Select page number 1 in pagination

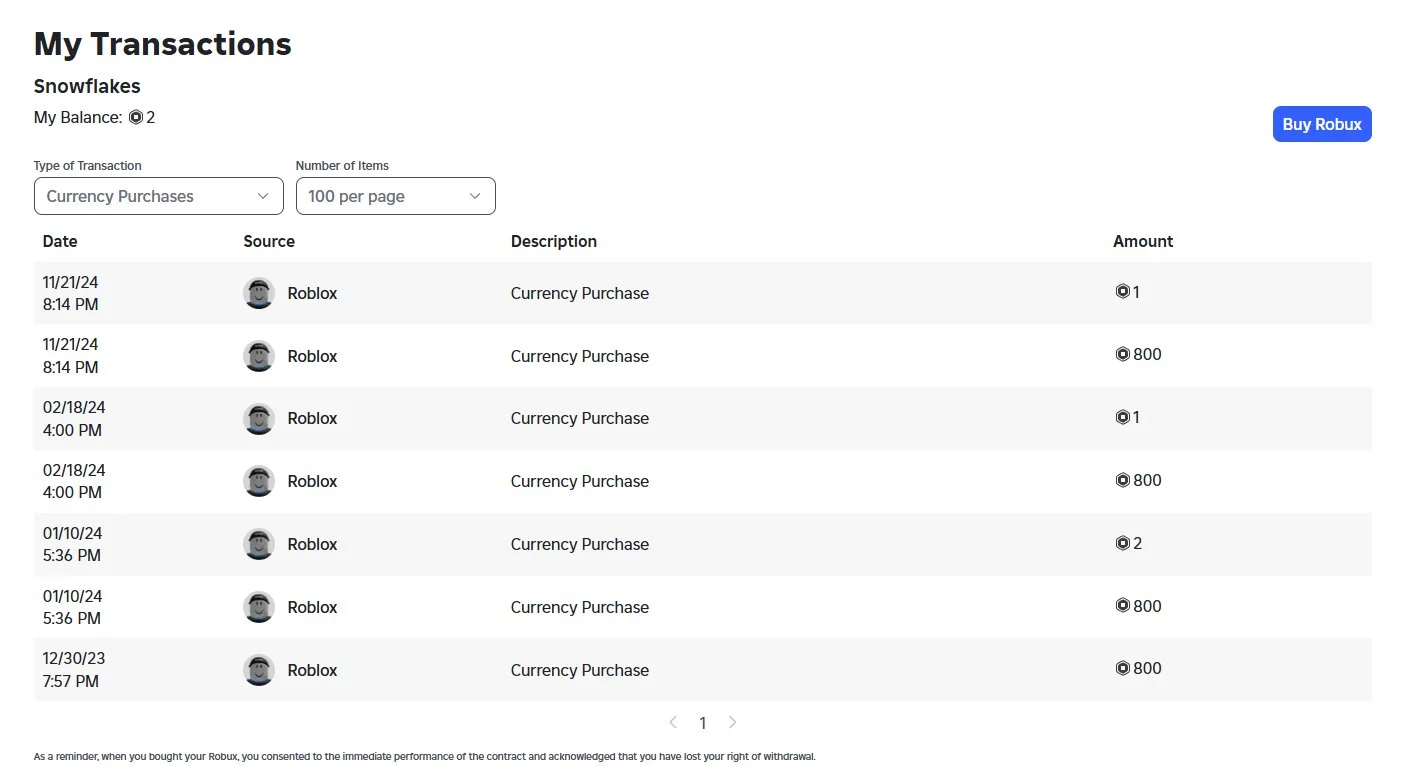click(x=703, y=723)
